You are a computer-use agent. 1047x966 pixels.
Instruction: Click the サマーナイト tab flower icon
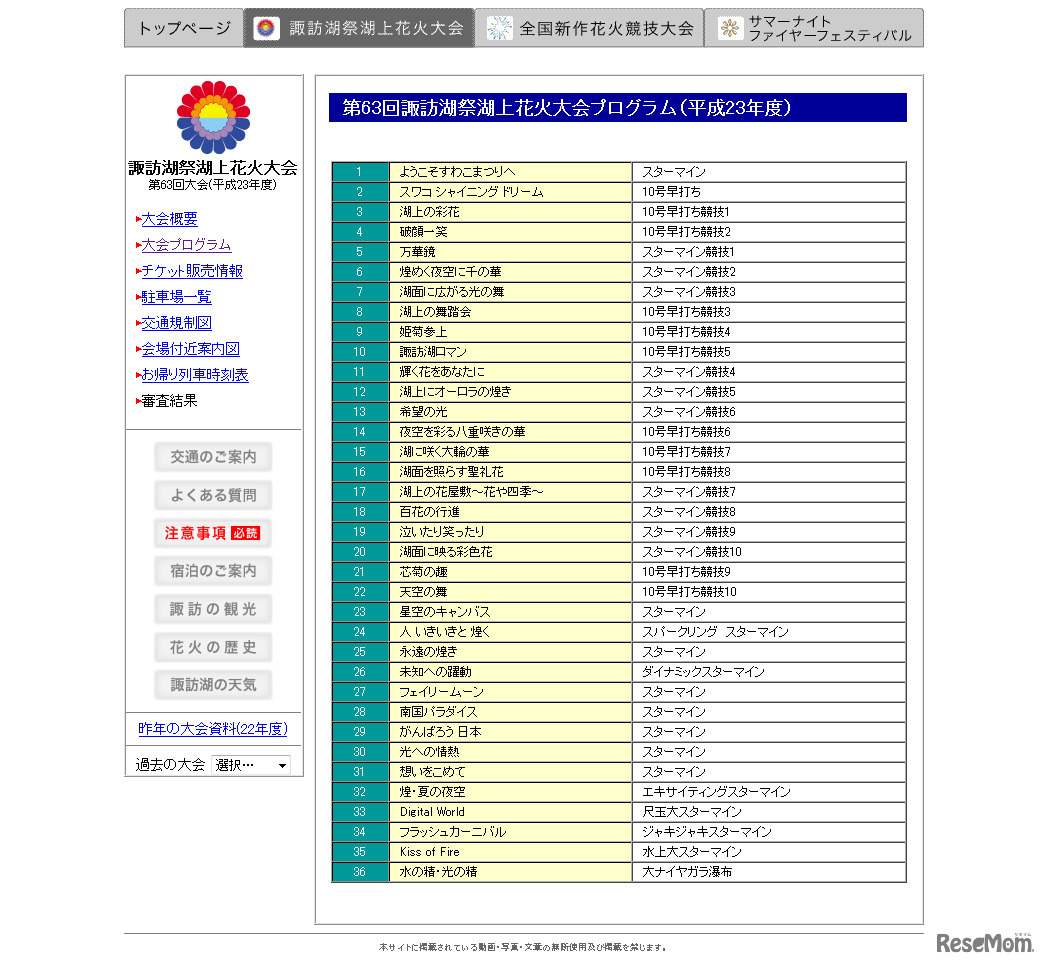[731, 28]
